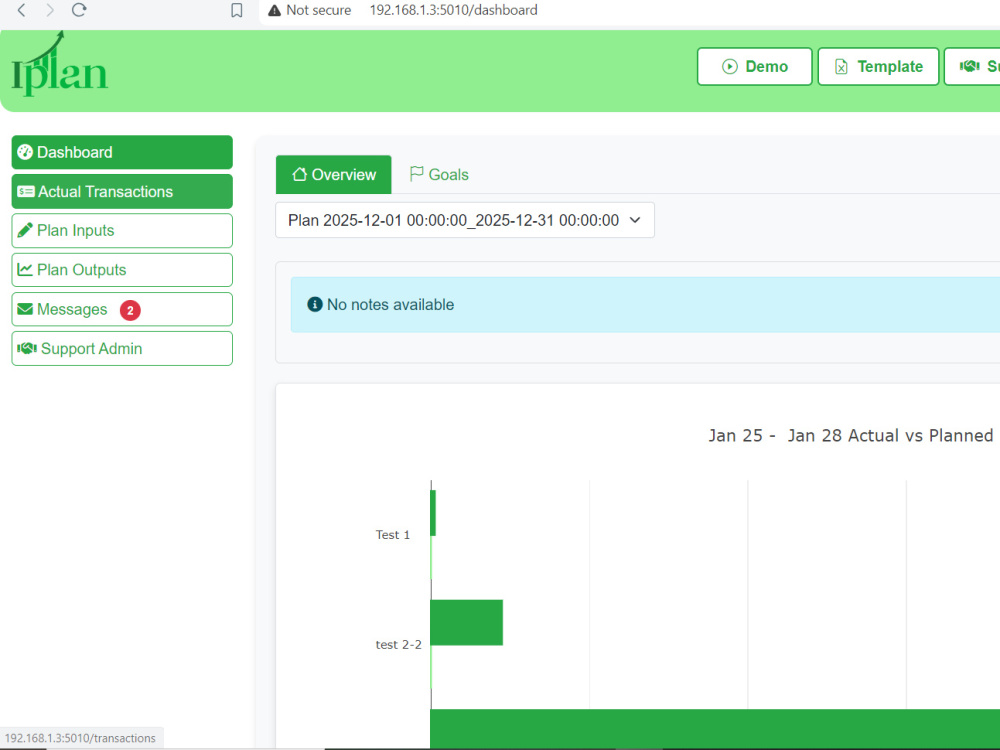Screen dimensions: 1000x750
Task: Click the envelope icon beside Messages
Action: click(25, 309)
